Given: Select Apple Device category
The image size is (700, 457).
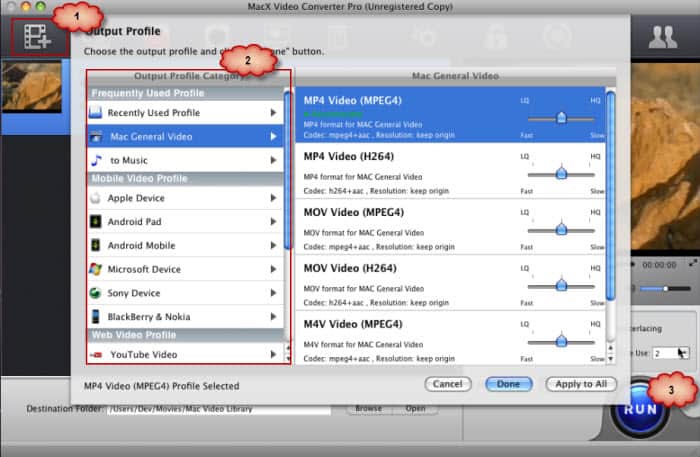Looking at the screenshot, I should click(x=185, y=198).
